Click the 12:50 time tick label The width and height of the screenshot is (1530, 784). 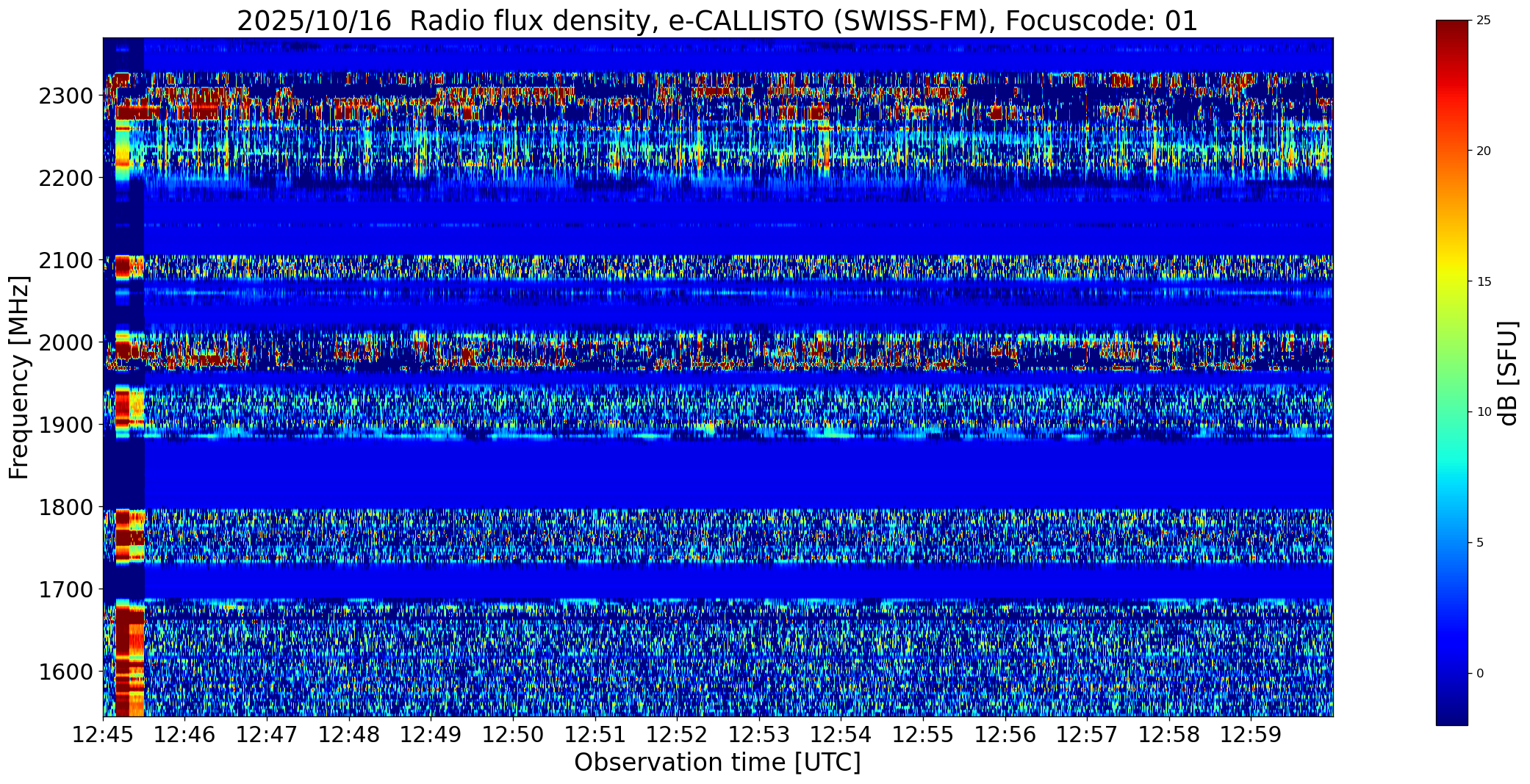(x=513, y=734)
